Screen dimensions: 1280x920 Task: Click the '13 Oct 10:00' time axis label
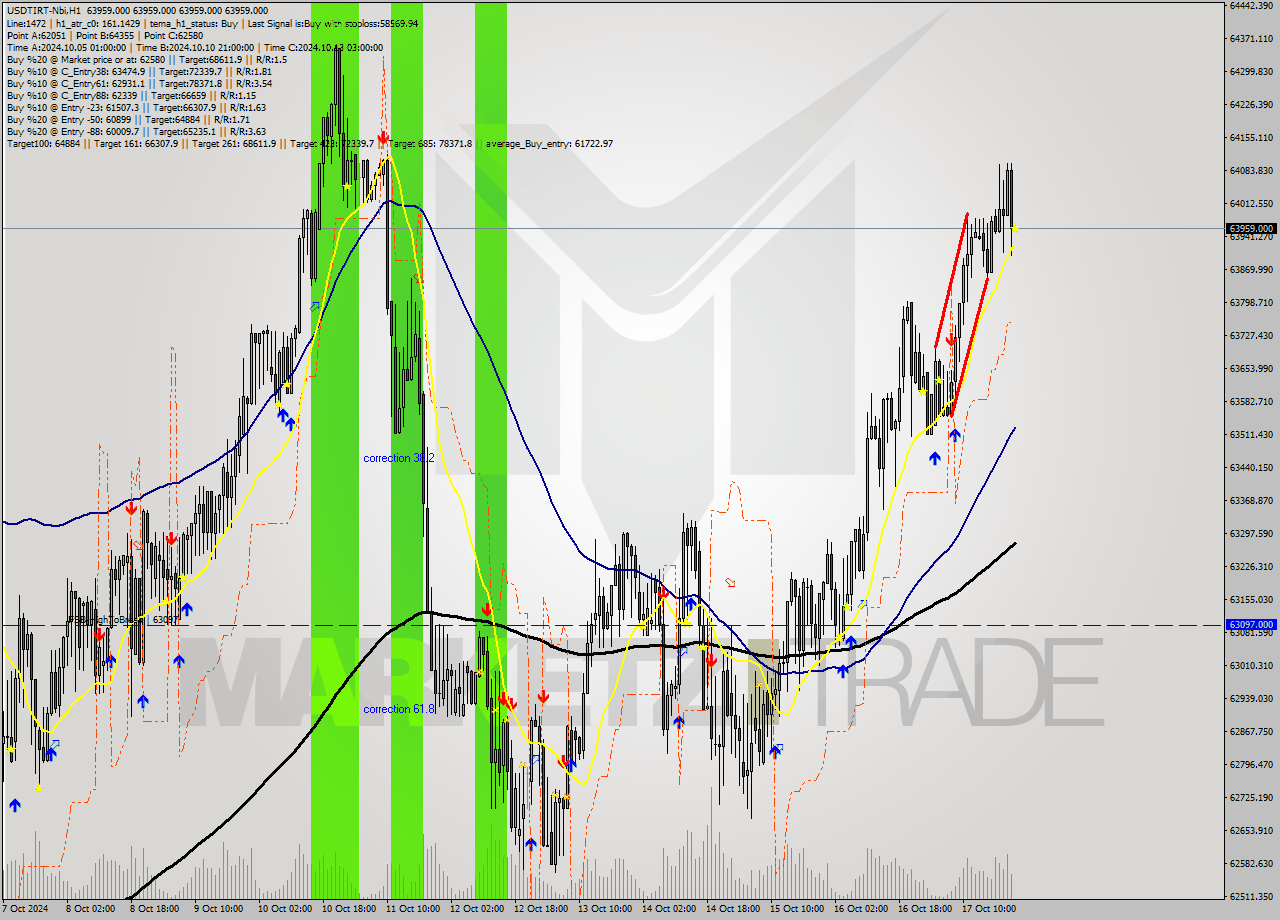coord(604,909)
